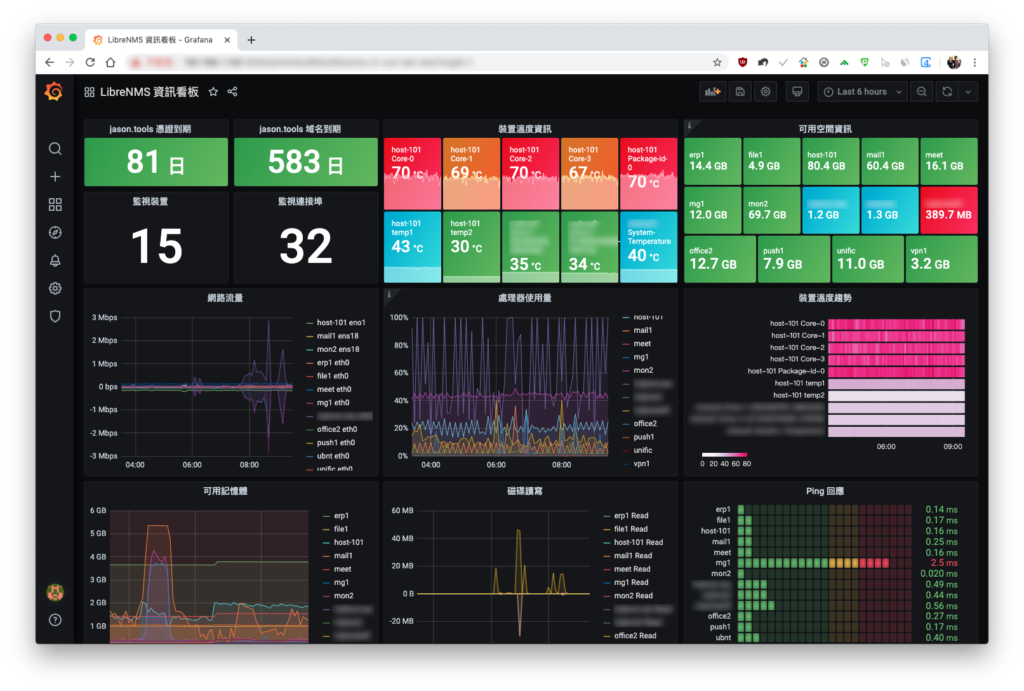
Task: Open the 裝置溫度趨勢 panel title menu
Action: click(x=825, y=298)
